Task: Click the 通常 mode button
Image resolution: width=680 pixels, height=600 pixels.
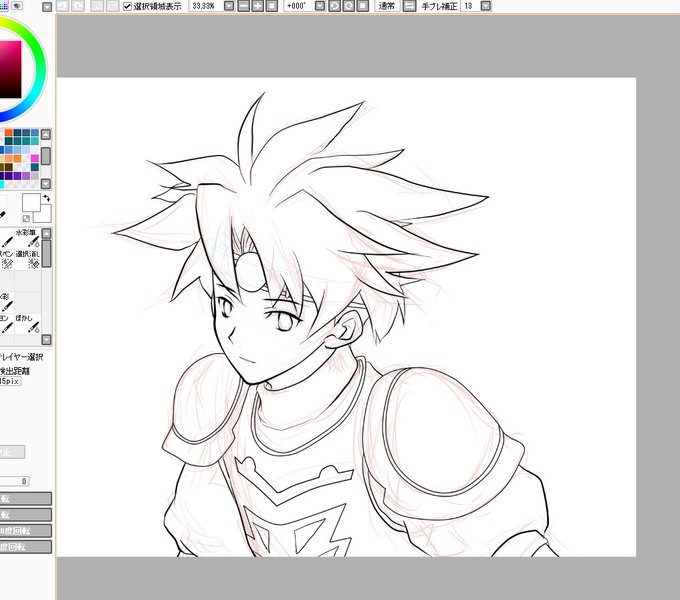Action: (386, 6)
